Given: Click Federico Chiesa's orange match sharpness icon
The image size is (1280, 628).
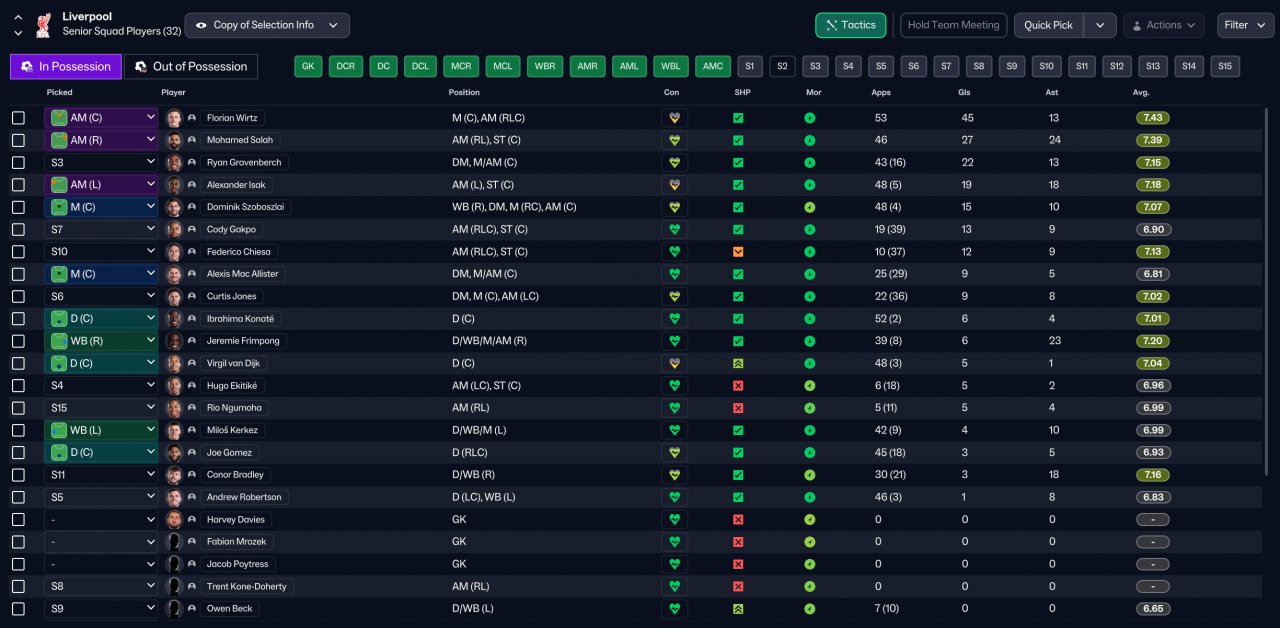Looking at the screenshot, I should (x=738, y=252).
